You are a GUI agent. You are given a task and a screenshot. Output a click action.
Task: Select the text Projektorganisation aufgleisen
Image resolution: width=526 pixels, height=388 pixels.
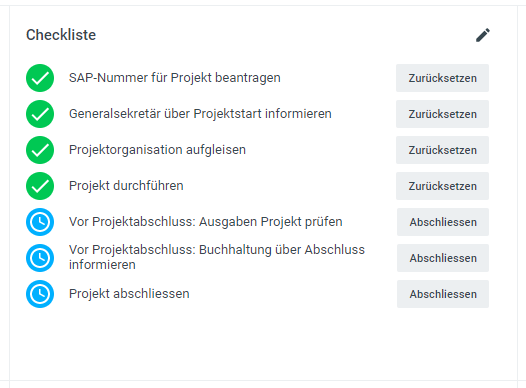157,150
